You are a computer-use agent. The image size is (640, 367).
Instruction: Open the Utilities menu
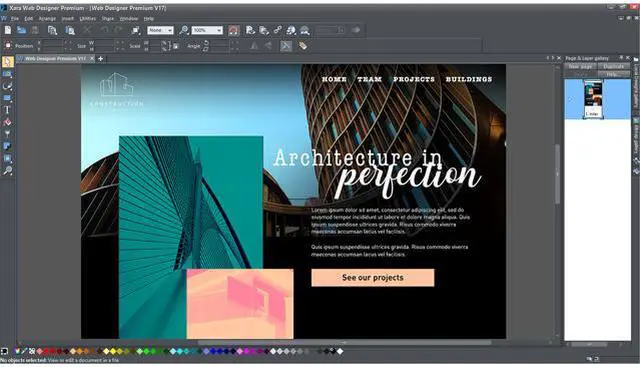click(87, 19)
